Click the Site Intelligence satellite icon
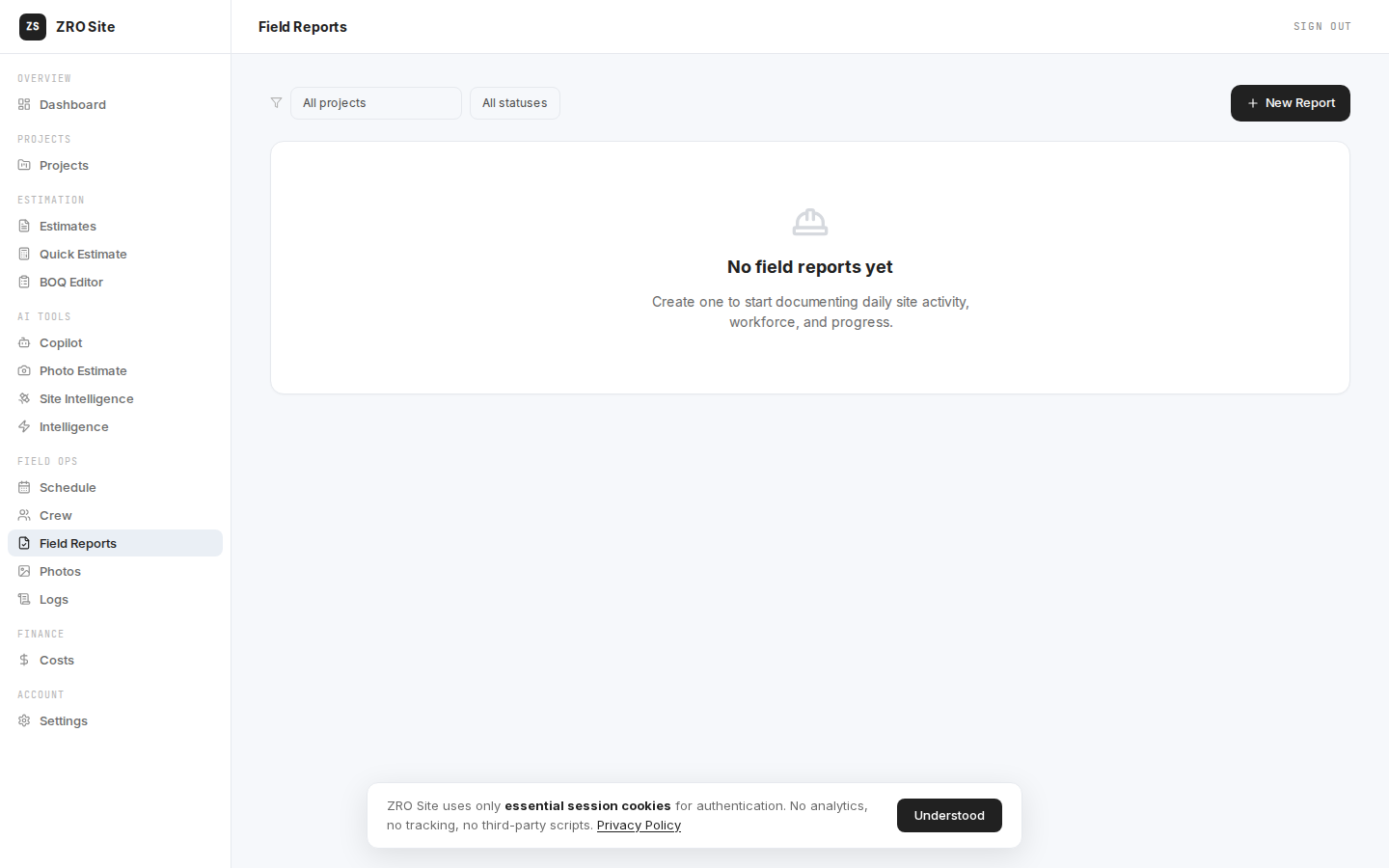The image size is (1389, 868). click(24, 398)
